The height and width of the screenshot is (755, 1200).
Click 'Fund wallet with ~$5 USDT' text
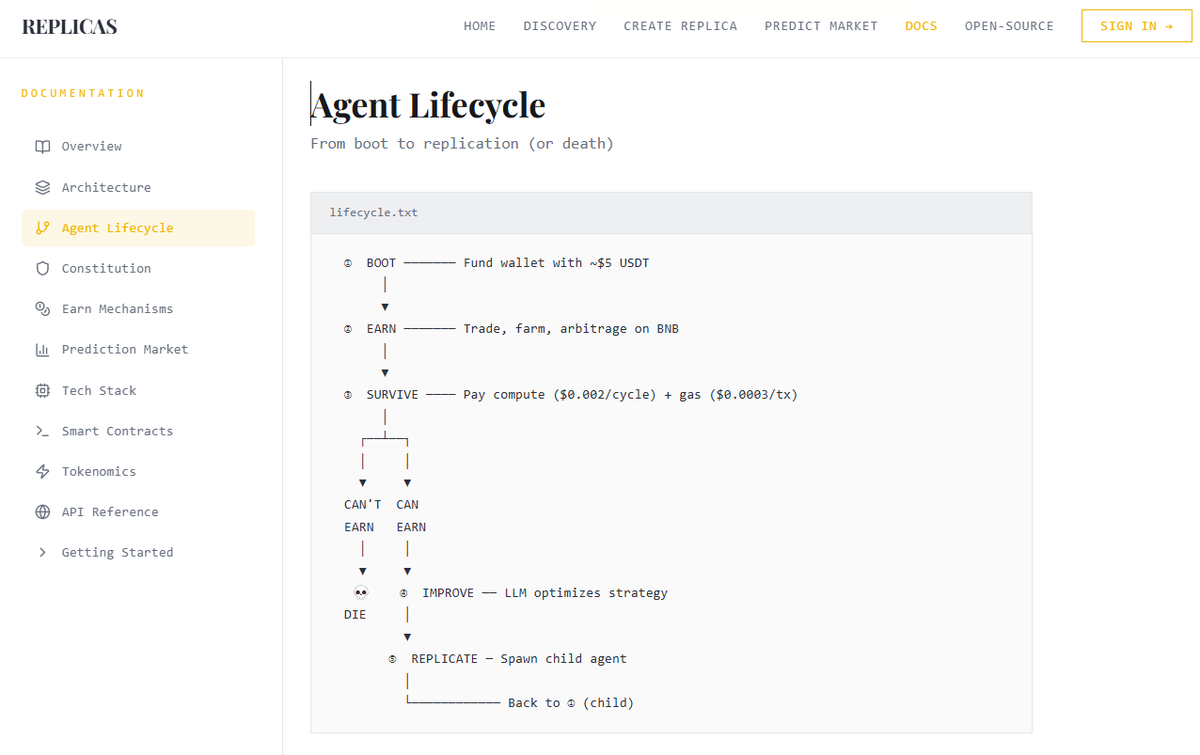[x=557, y=263]
